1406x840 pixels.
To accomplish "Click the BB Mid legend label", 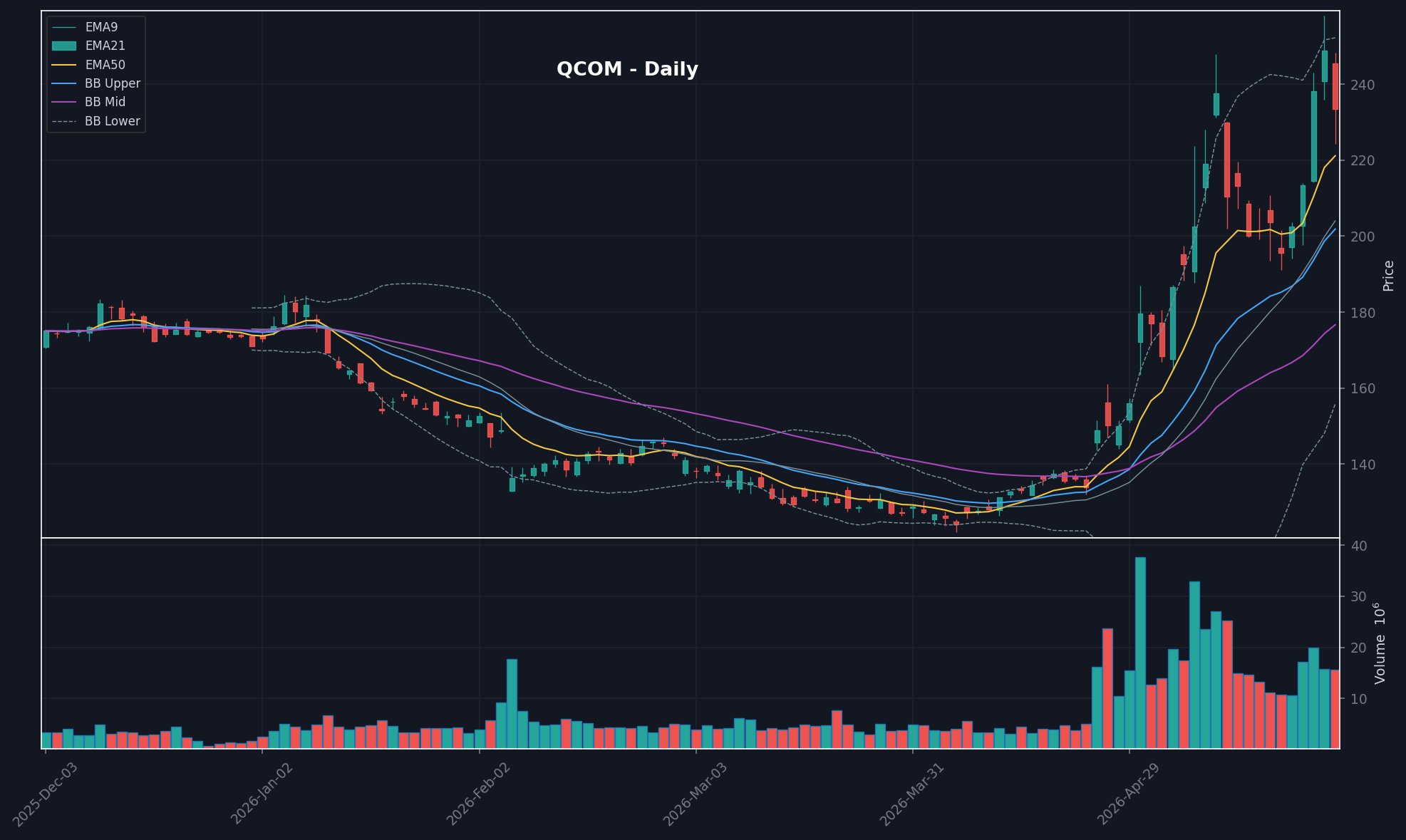I will click(105, 102).
